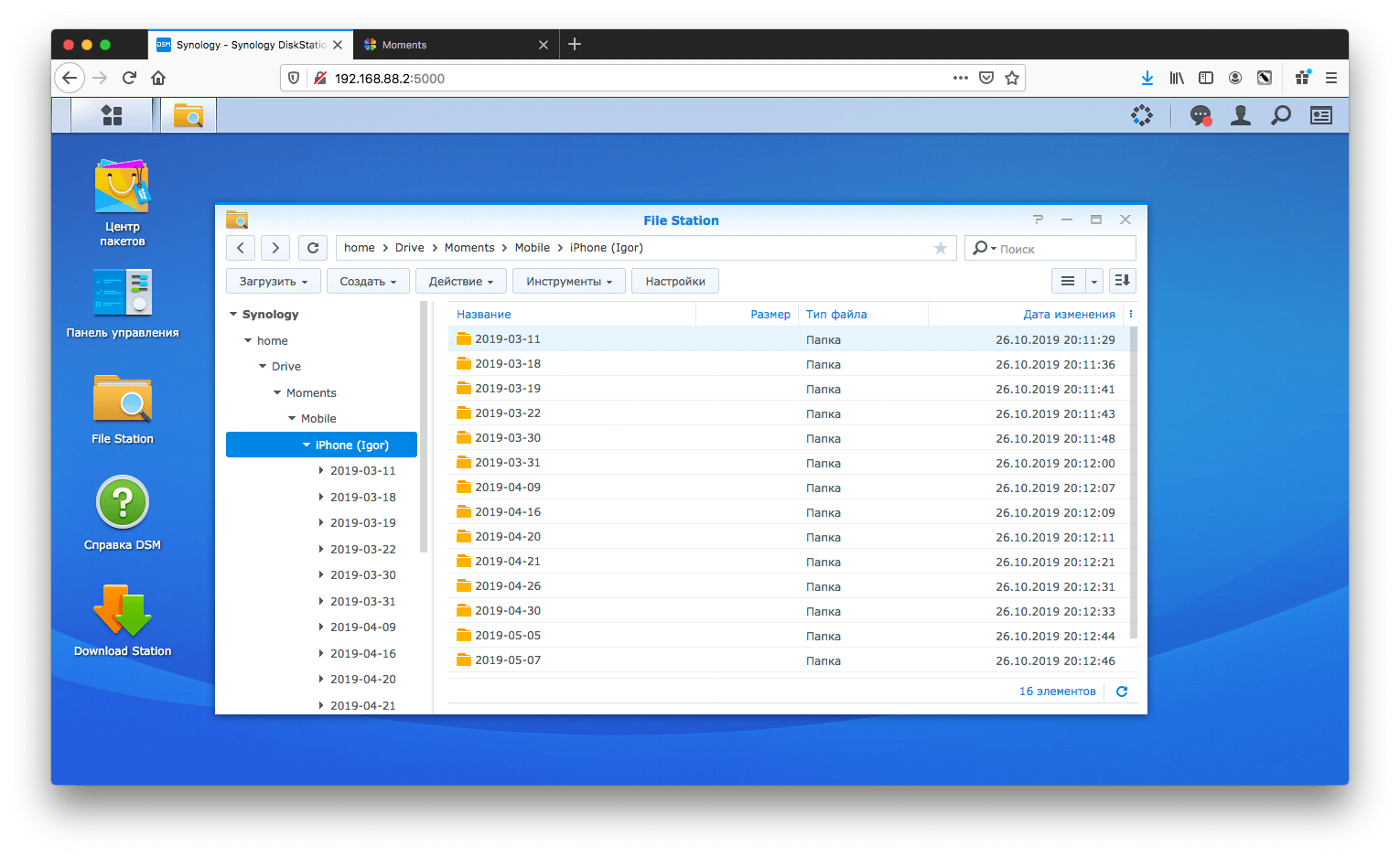Open the user account options icon
1400x858 pixels.
click(1241, 115)
